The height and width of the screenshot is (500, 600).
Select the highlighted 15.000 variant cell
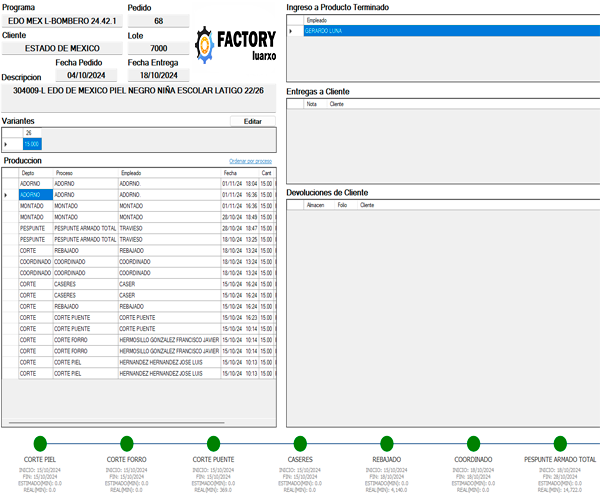pos(32,144)
